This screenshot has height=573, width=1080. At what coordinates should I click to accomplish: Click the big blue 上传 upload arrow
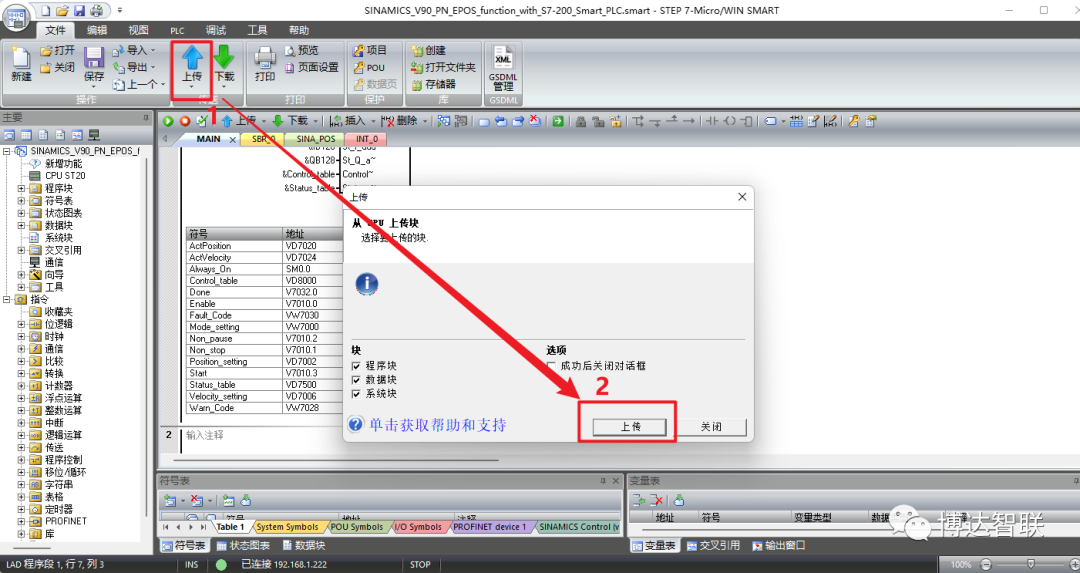(x=192, y=58)
